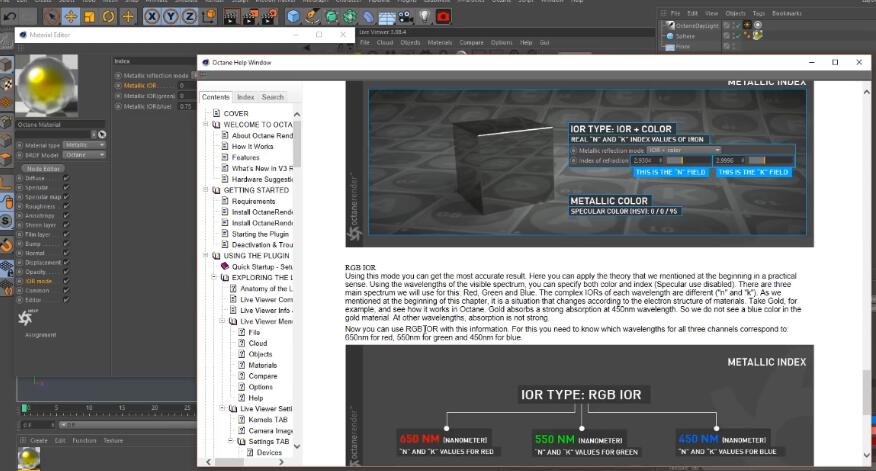Toggle the Film layer channel checkbox
Viewport: 876px width, 471px height.
tap(66, 234)
